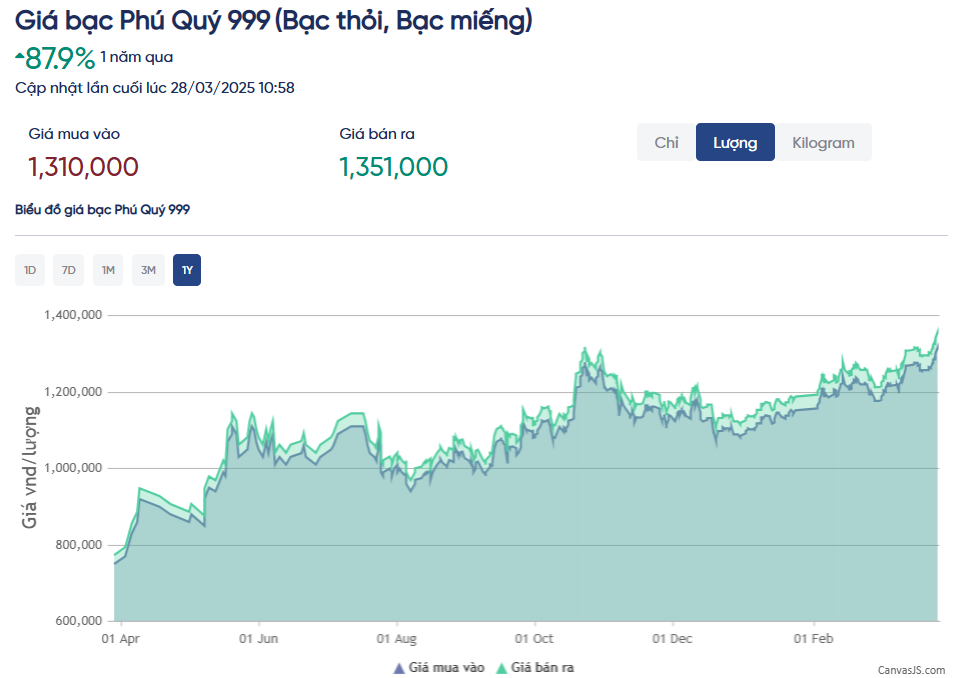Open the CanvasJS.com credit link

pos(911,670)
